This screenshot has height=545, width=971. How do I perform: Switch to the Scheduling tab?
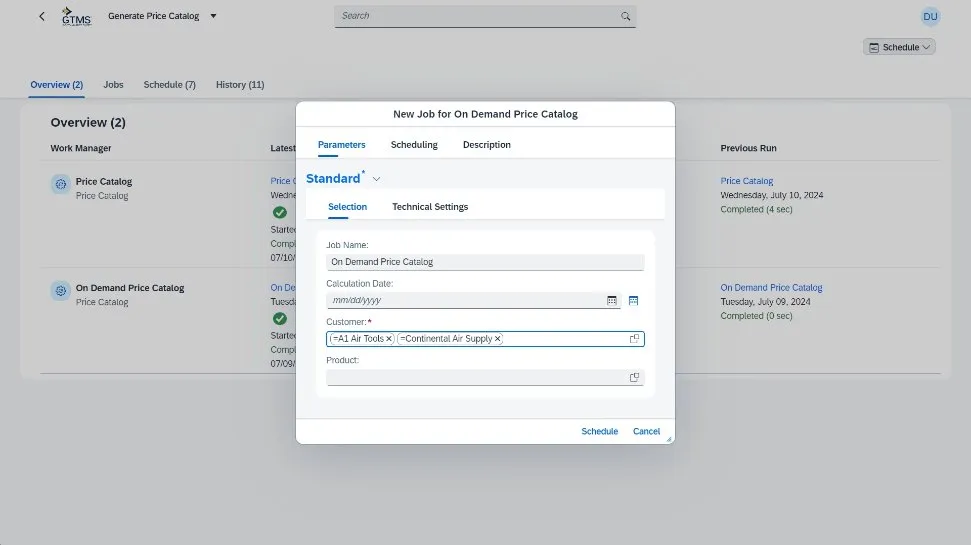click(x=414, y=145)
